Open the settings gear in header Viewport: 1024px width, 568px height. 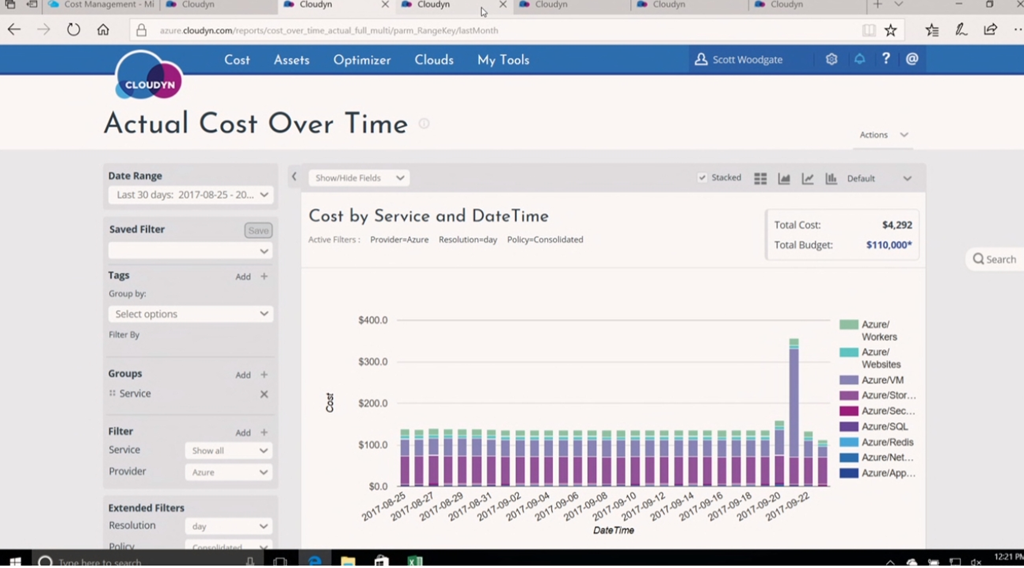click(x=831, y=60)
